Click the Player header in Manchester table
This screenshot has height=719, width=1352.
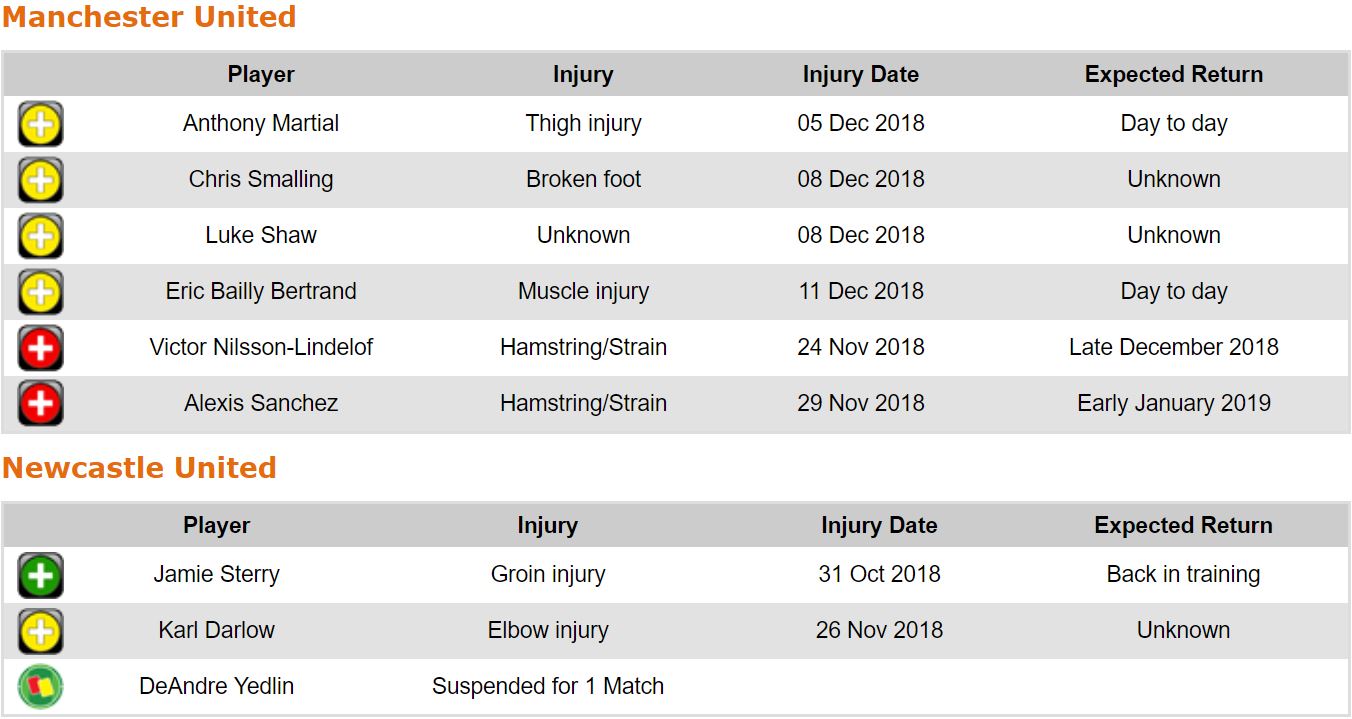tap(261, 74)
